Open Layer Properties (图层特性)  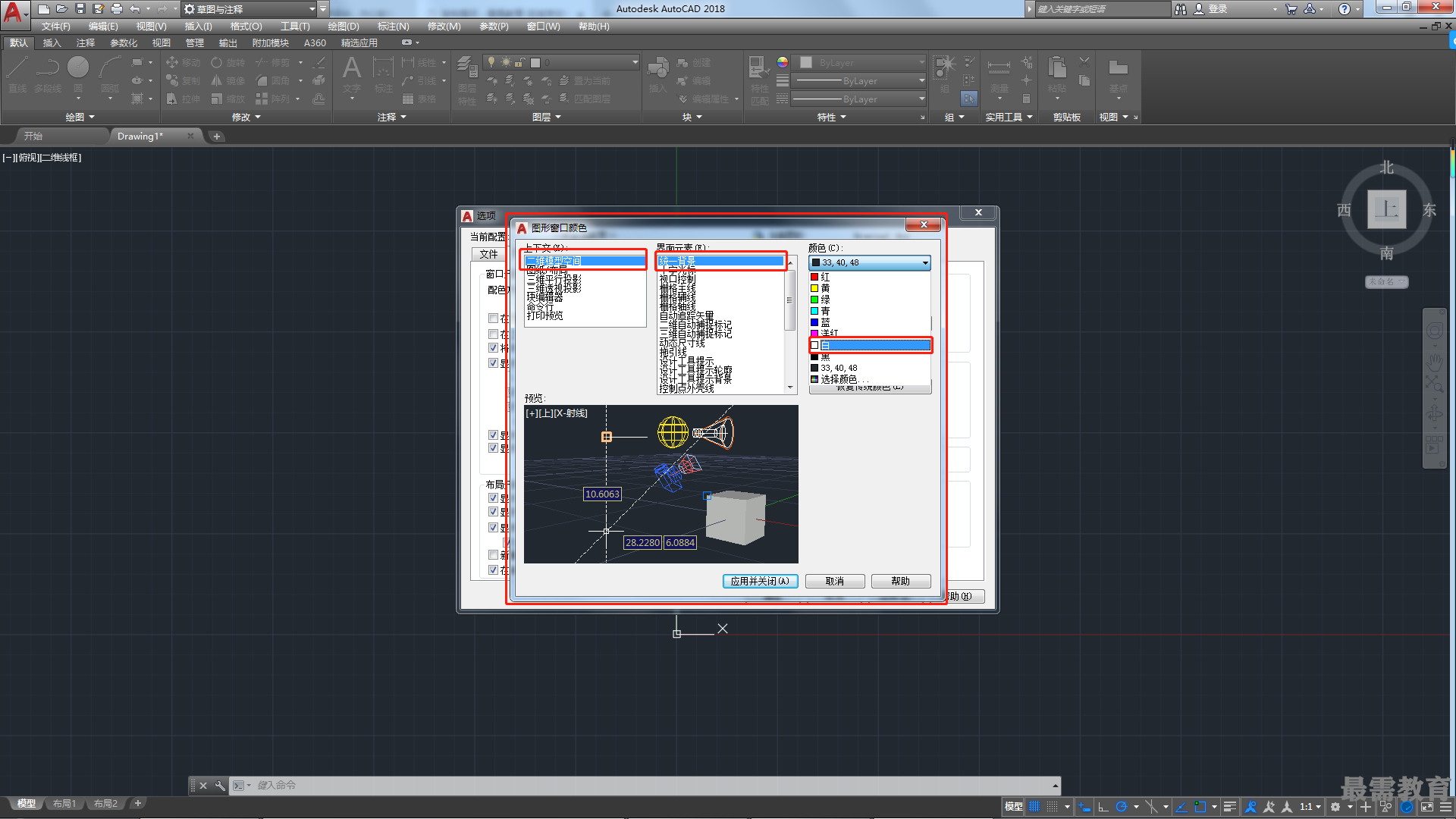coord(467,80)
